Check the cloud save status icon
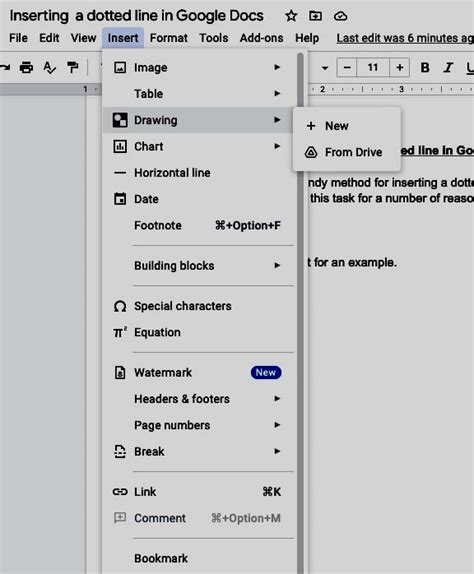The image size is (474, 574). pos(340,16)
